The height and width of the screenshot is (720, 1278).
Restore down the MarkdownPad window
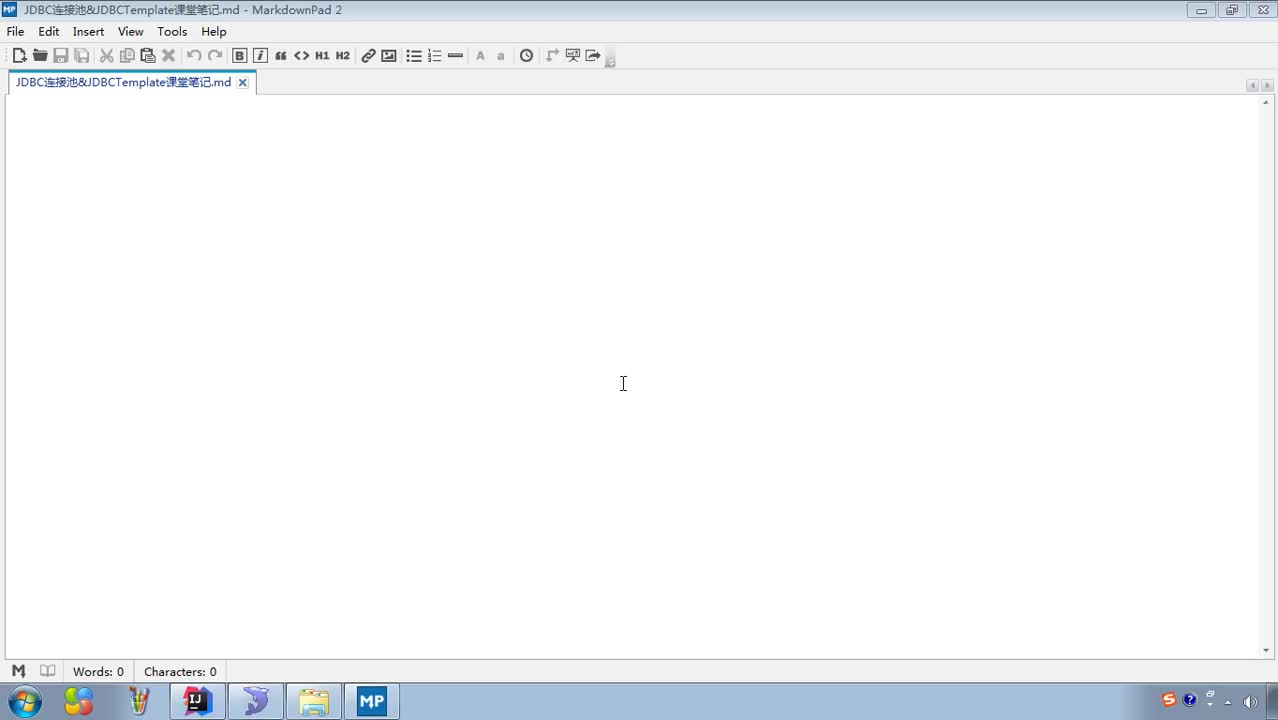tap(1231, 10)
